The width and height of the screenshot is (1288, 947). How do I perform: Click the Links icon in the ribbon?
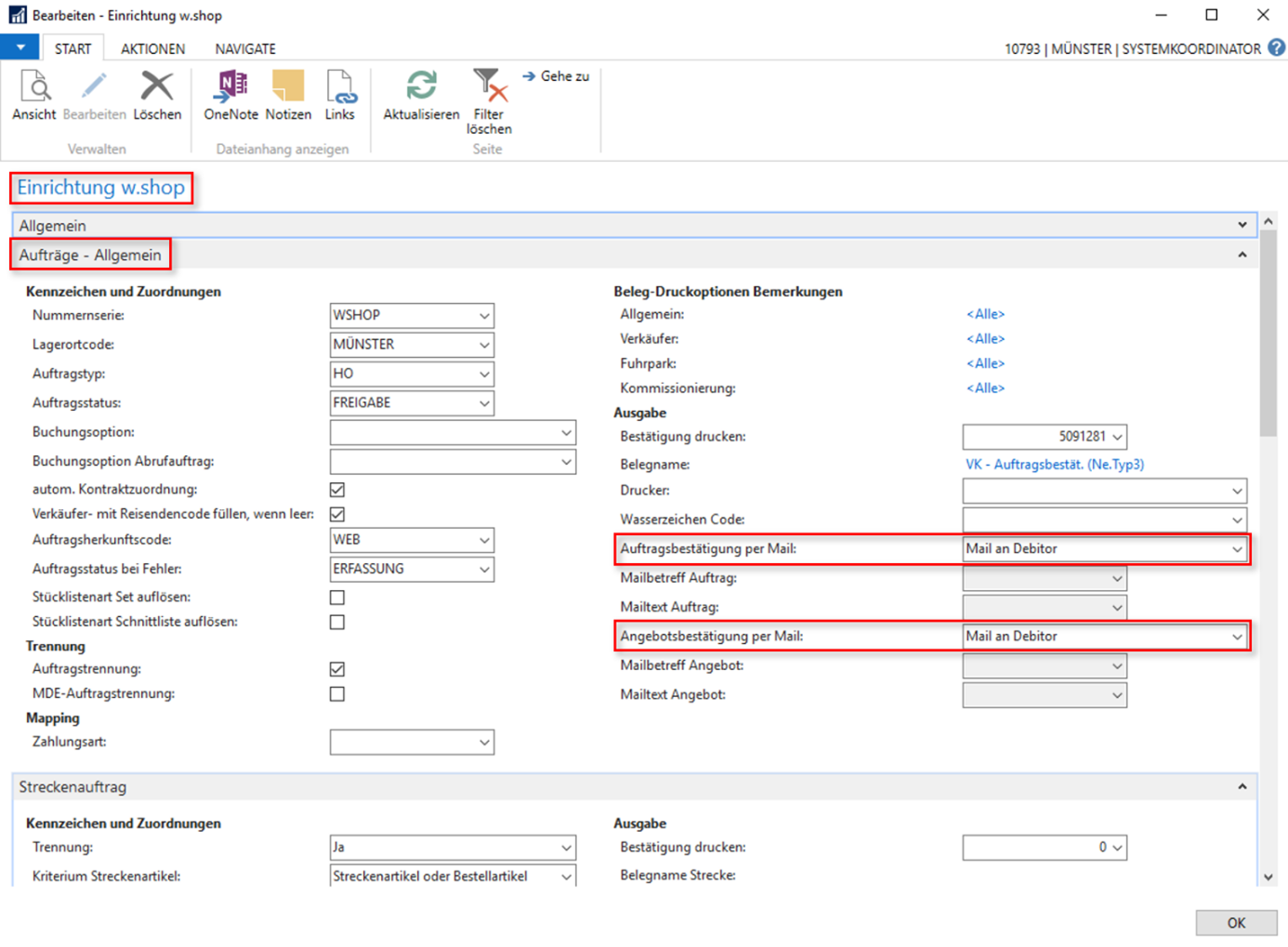[x=339, y=86]
